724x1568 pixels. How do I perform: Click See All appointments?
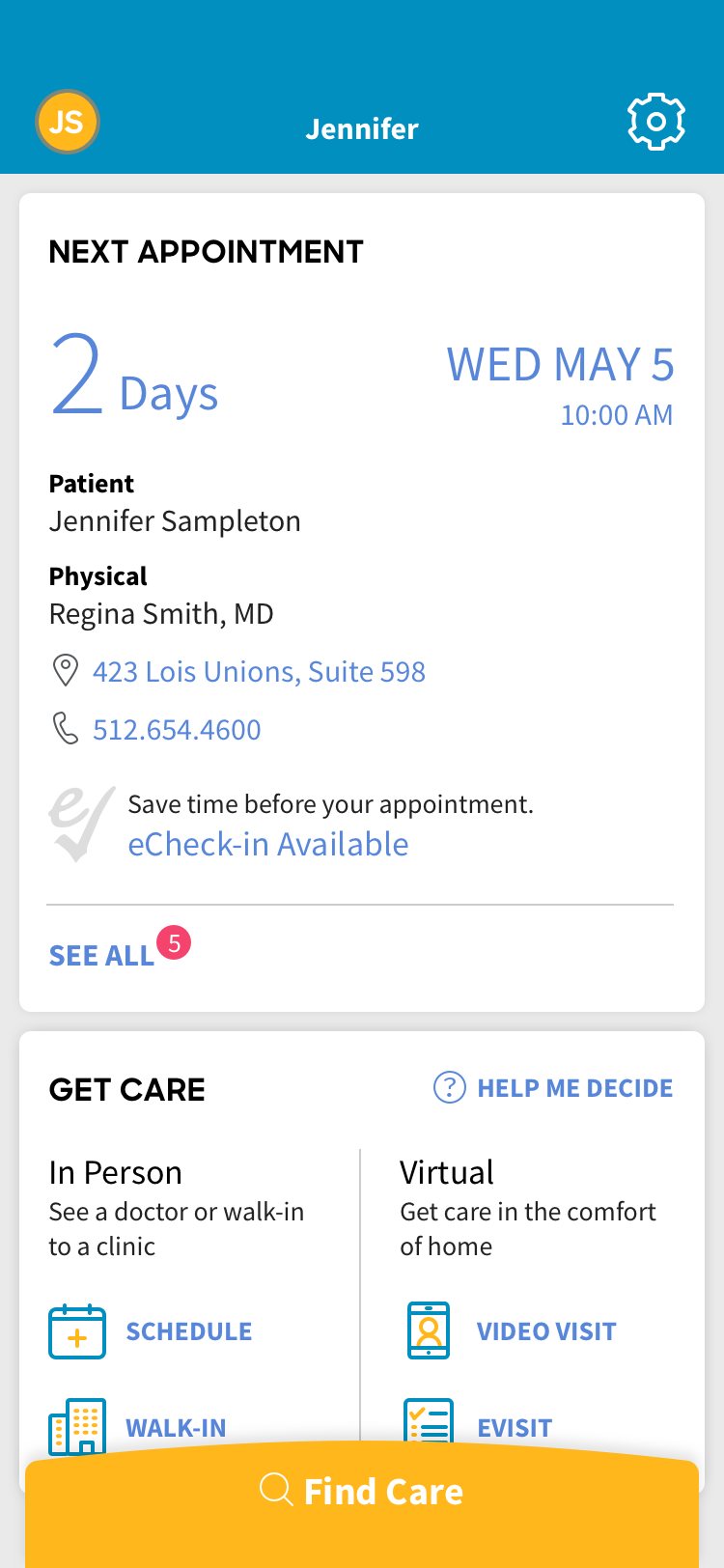101,956
